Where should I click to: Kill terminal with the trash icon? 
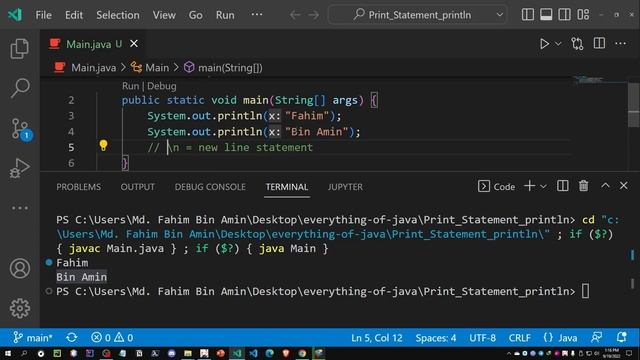point(584,186)
